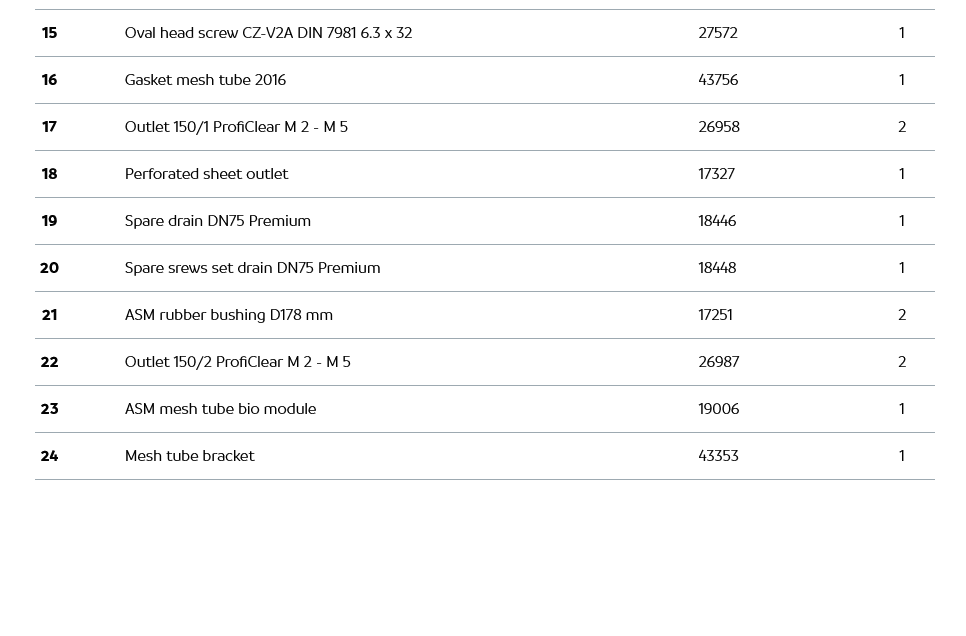Select Spare drain DN75 Premium text
The height and width of the screenshot is (636, 966).
click(x=217, y=221)
